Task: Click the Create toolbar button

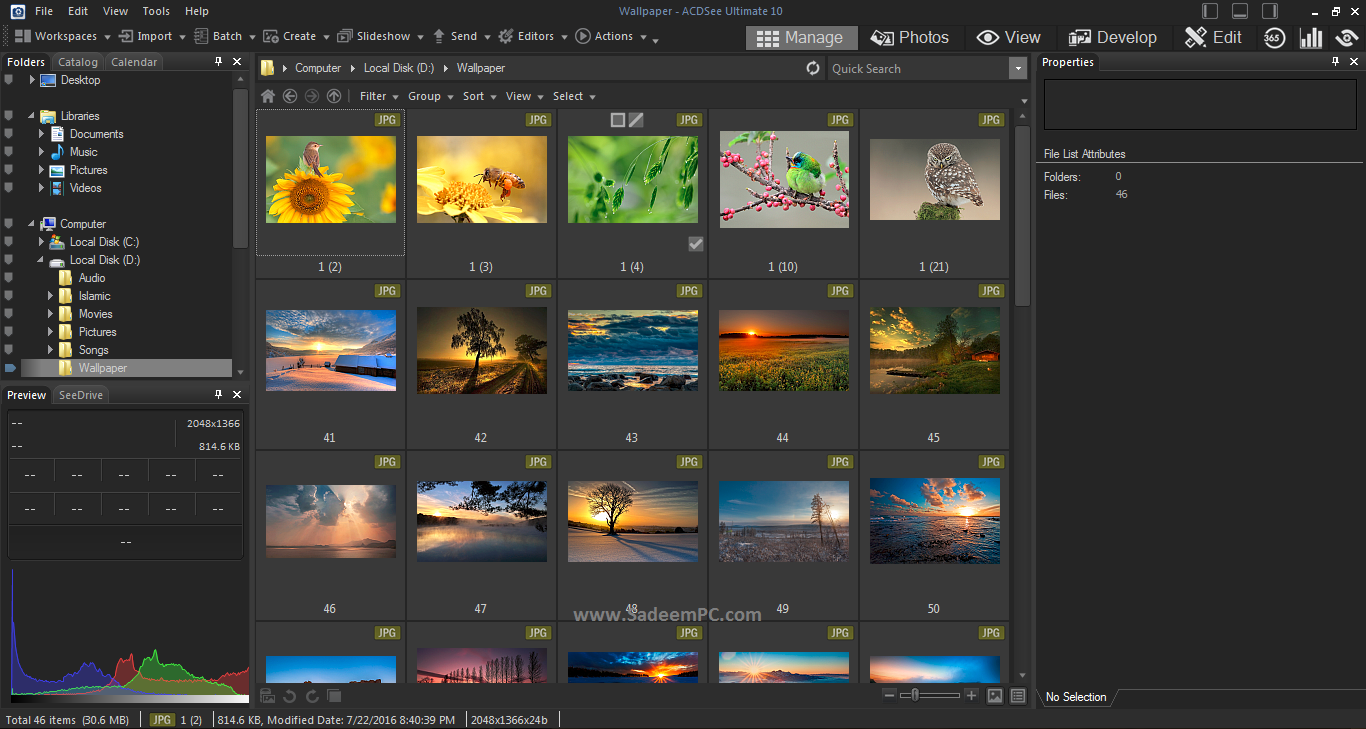Action: pos(291,36)
